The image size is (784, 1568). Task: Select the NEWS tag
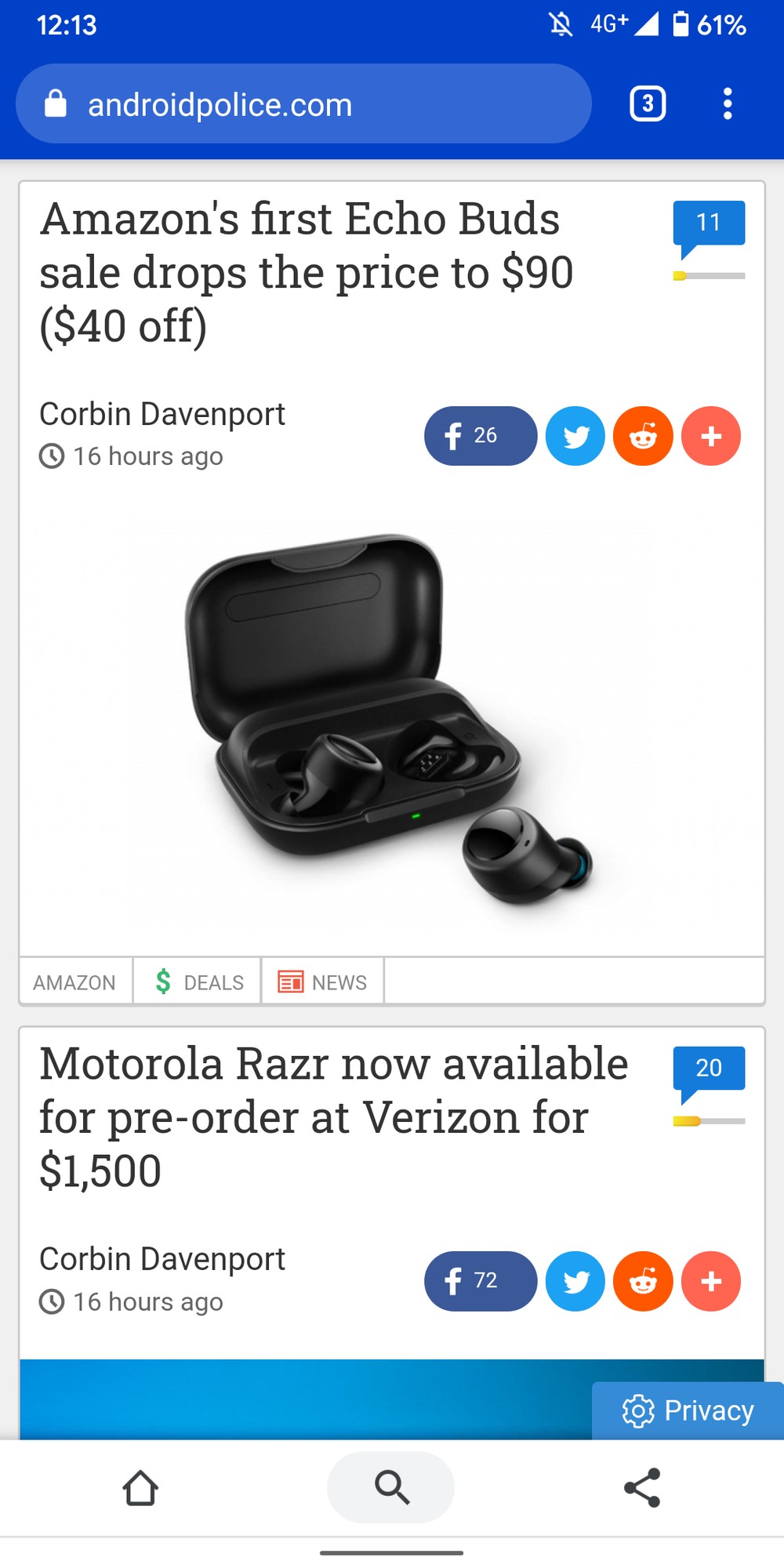322,982
